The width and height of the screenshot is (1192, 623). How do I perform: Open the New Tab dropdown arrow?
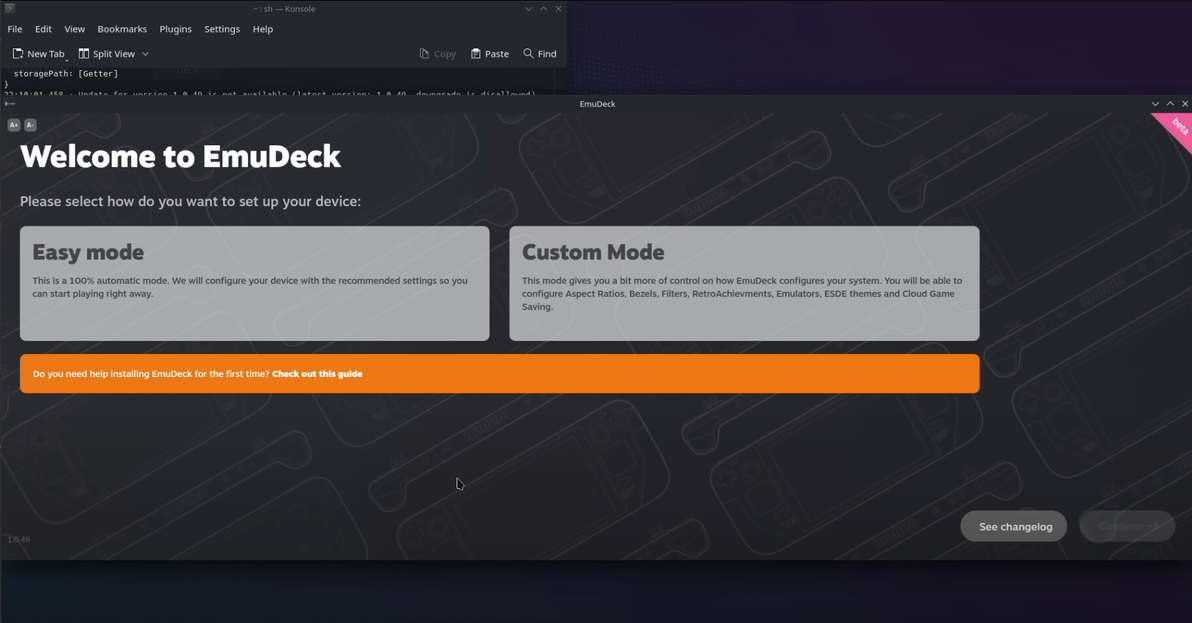coord(67,58)
